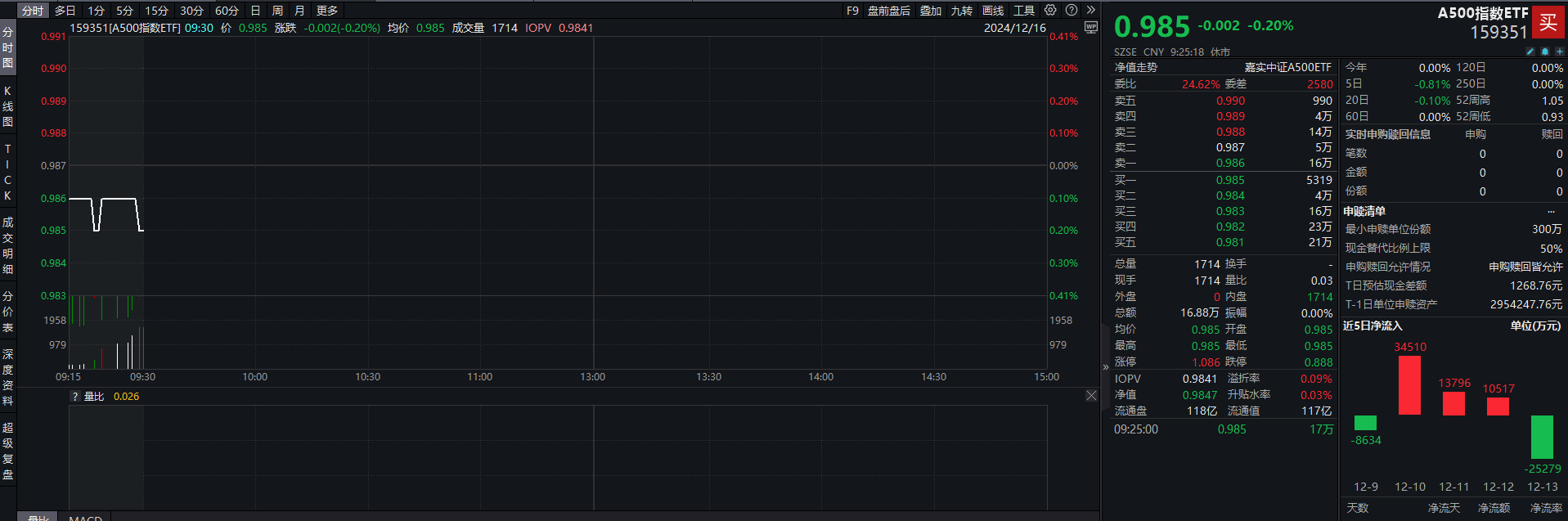
Task: Open the chart settings gear icon
Action: (x=1050, y=11)
